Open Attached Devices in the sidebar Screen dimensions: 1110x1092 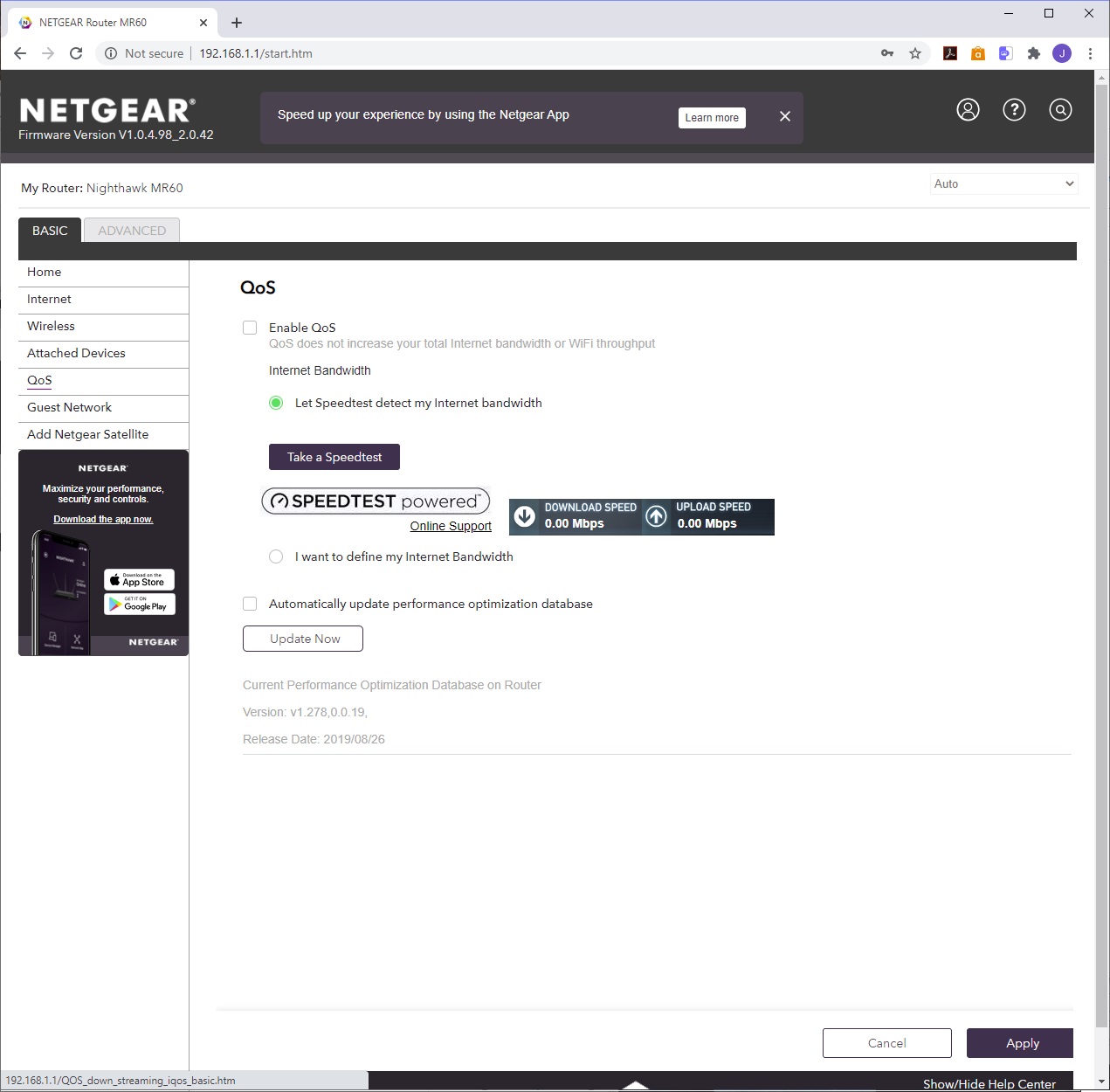pyautogui.click(x=103, y=354)
